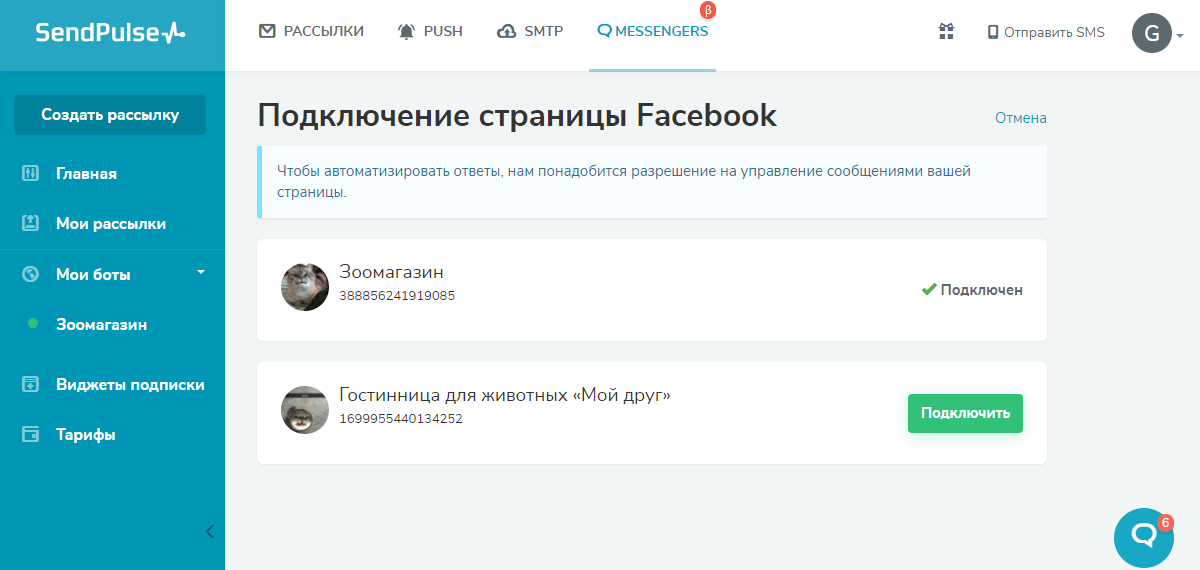Click the SendPulse logo

[x=110, y=32]
